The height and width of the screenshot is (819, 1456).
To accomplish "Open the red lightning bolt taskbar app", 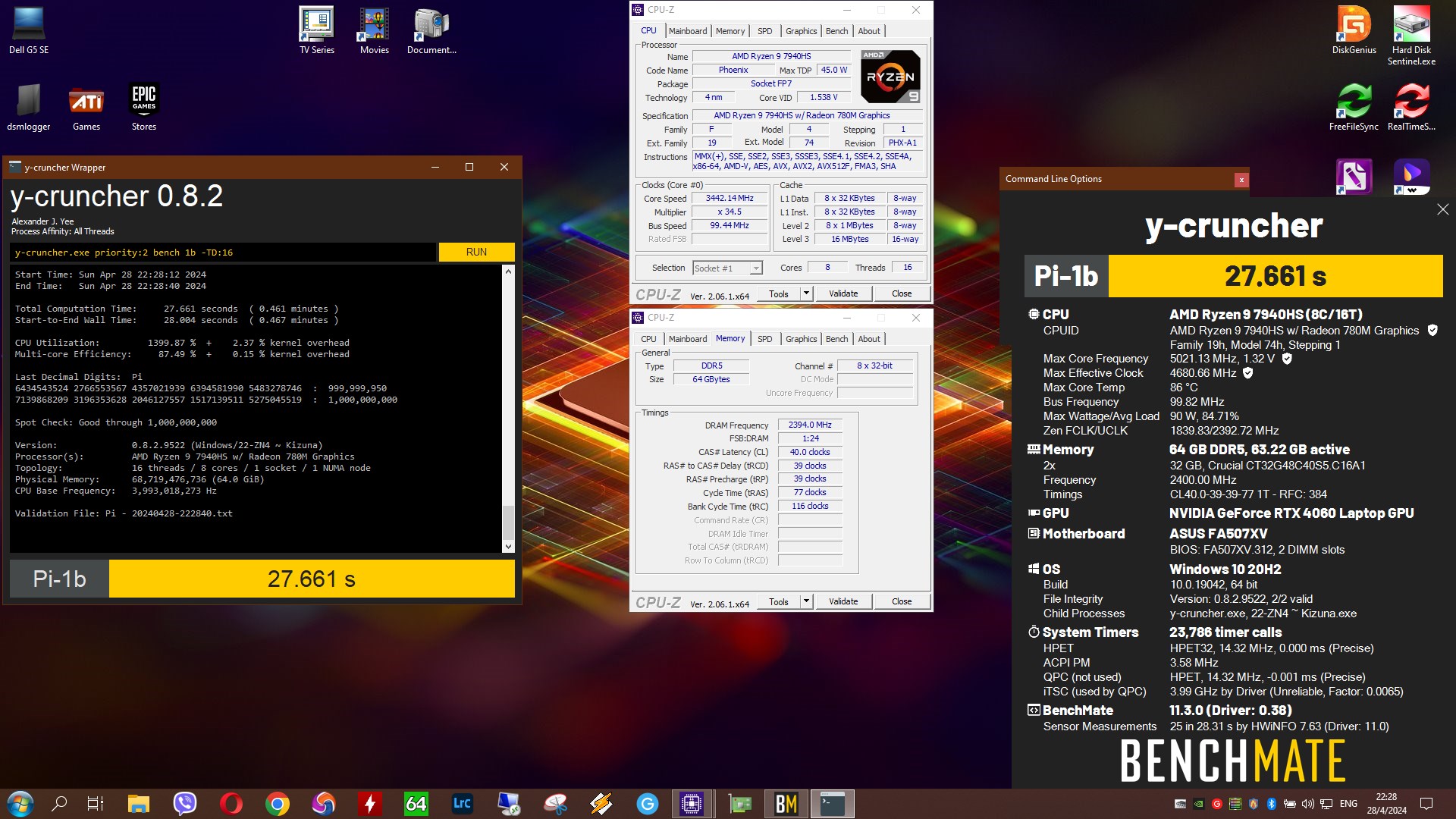I will coord(370,804).
